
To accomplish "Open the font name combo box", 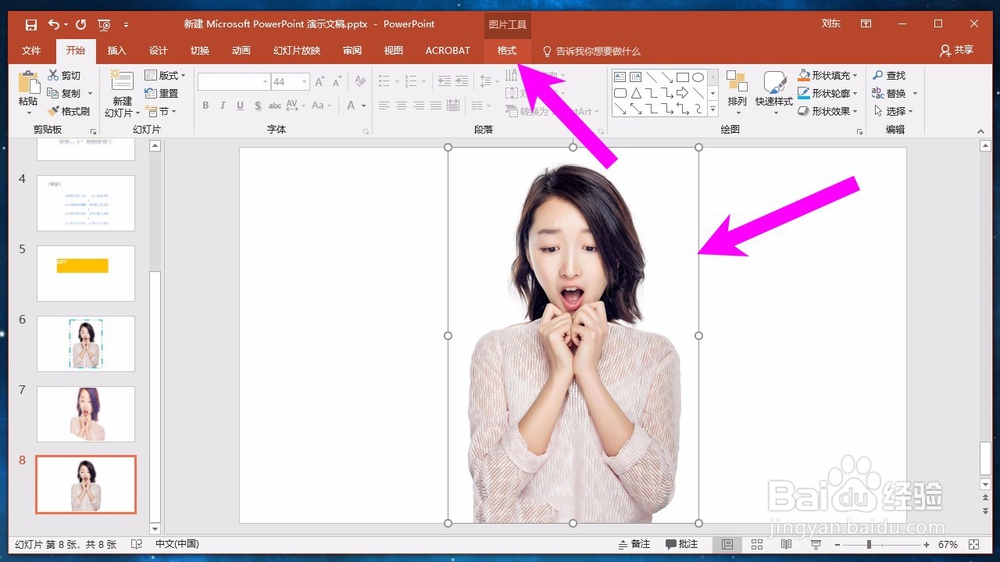I will click(x=233, y=82).
